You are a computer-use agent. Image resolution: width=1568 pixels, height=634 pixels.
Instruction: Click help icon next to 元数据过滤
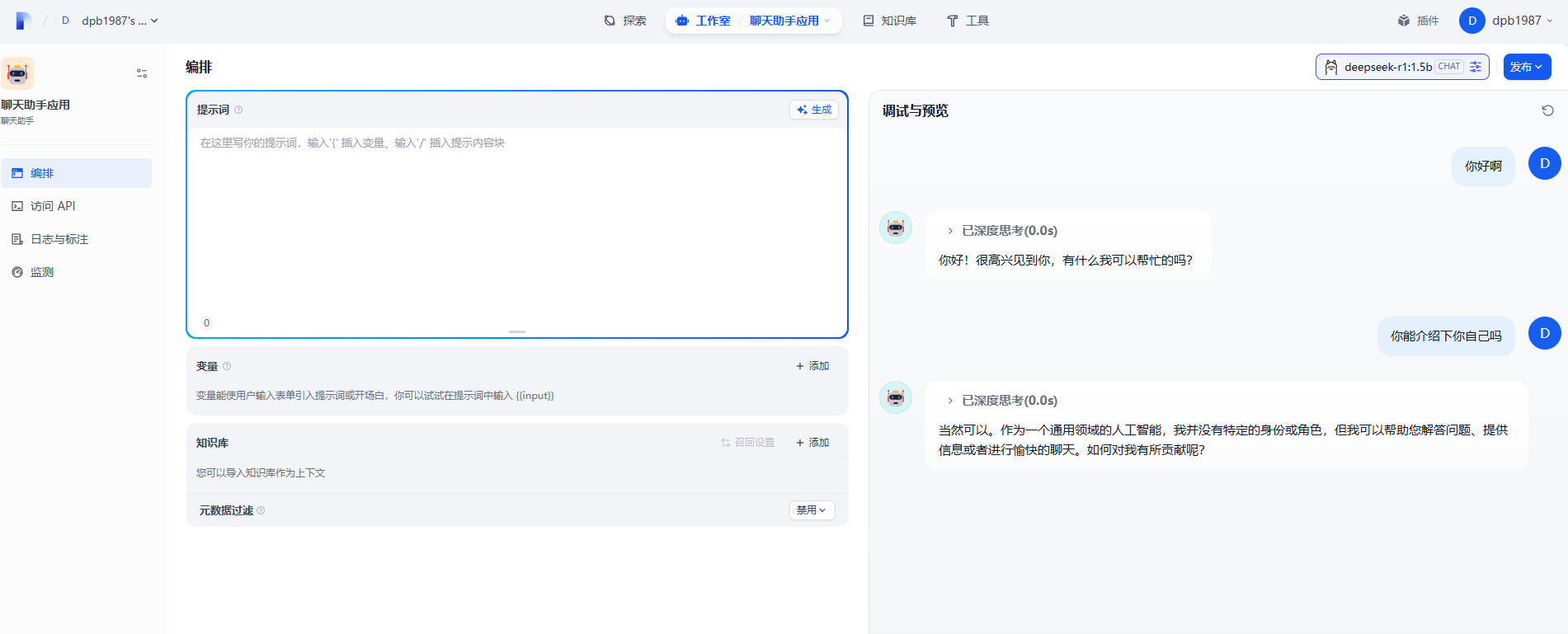tap(261, 510)
